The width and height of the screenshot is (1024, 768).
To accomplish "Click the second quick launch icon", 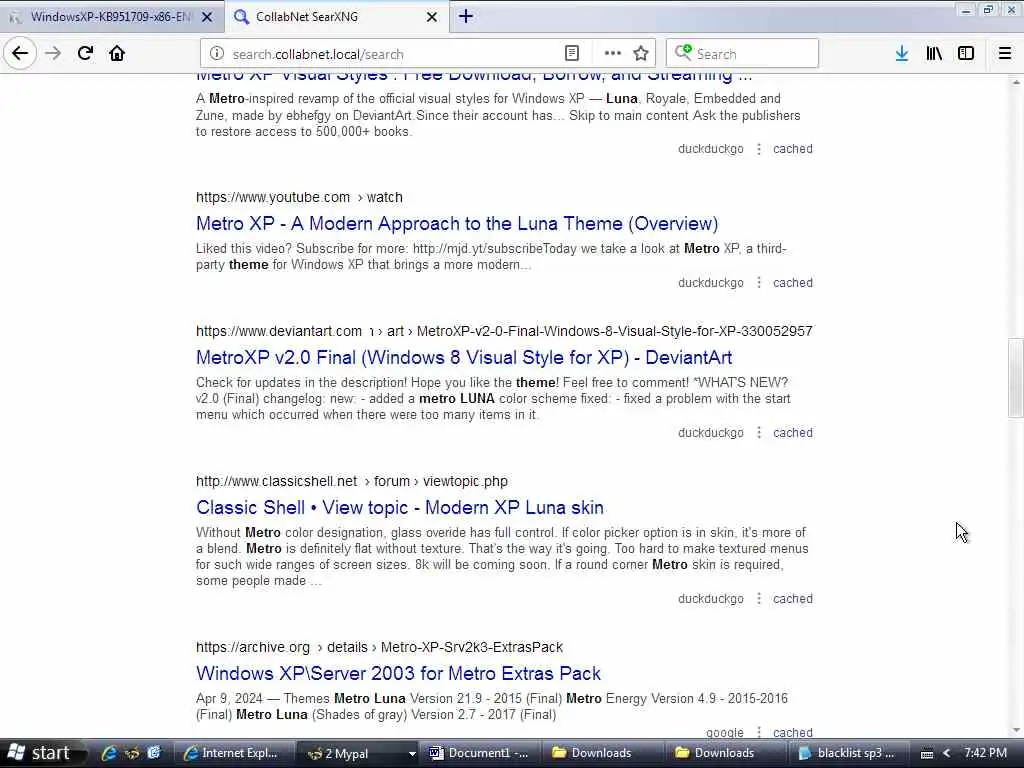I will 132,753.
